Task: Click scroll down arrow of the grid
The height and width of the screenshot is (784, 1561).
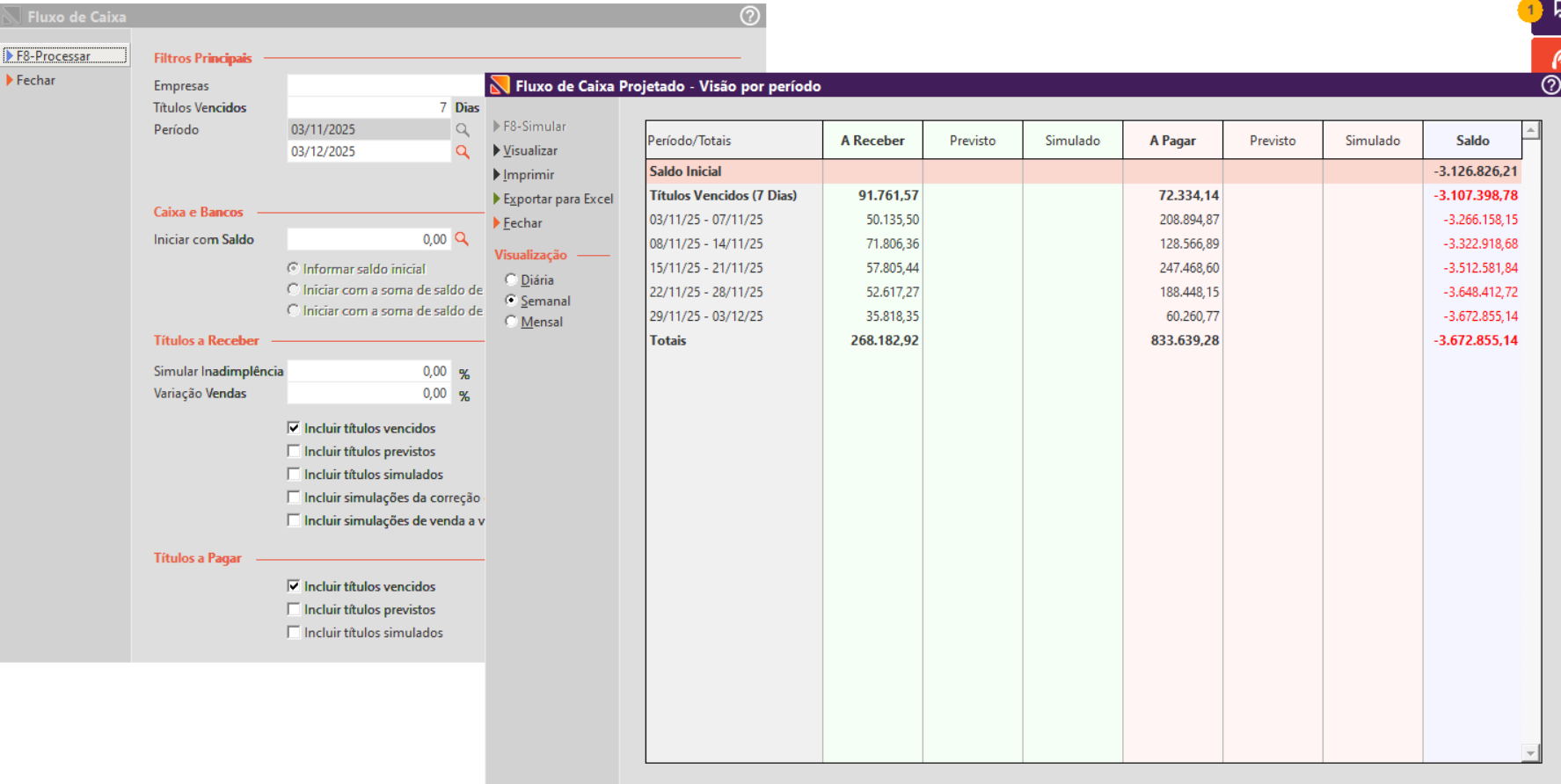Action: pyautogui.click(x=1531, y=753)
